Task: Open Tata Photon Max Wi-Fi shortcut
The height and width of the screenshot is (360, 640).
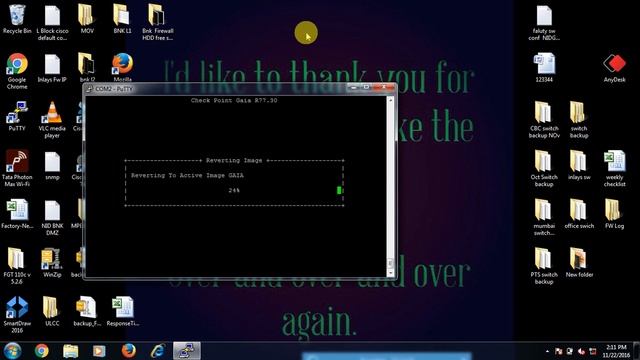Action: coord(17,169)
